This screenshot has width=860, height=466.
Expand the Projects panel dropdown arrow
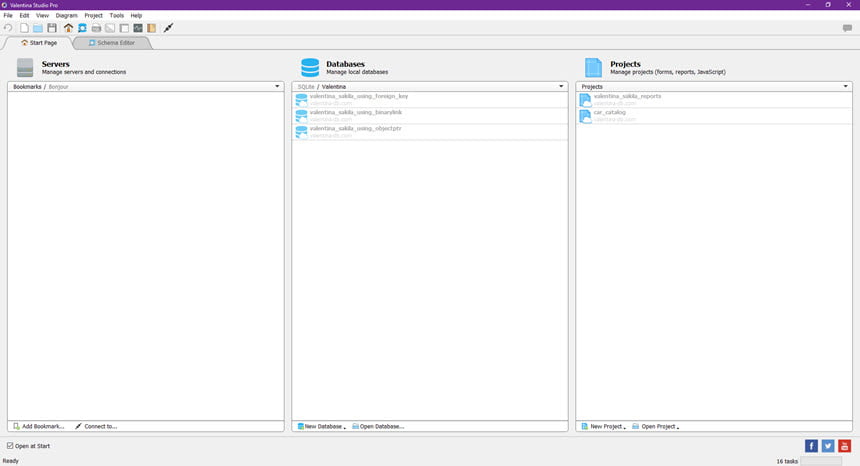[845, 86]
